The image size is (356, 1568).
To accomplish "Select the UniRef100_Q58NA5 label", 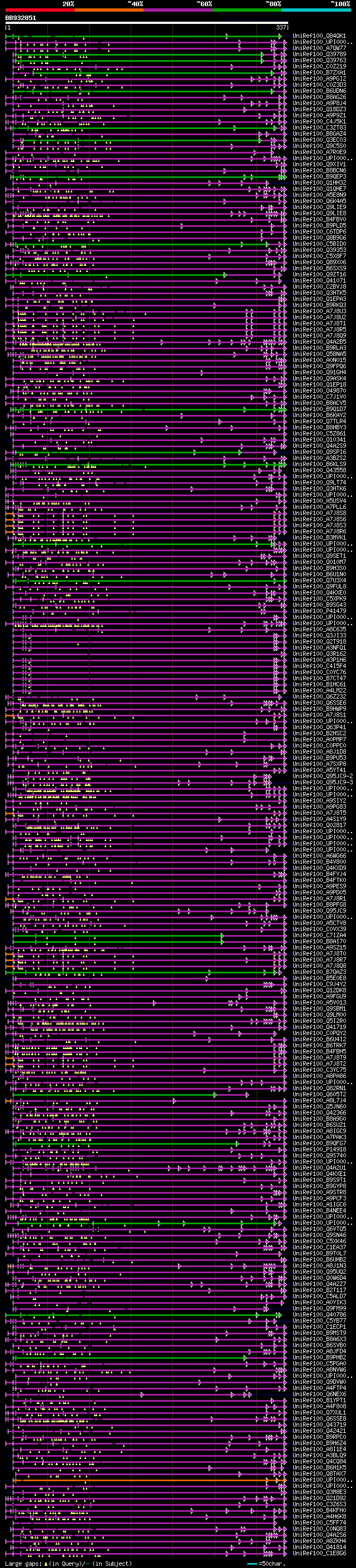I will [319, 354].
